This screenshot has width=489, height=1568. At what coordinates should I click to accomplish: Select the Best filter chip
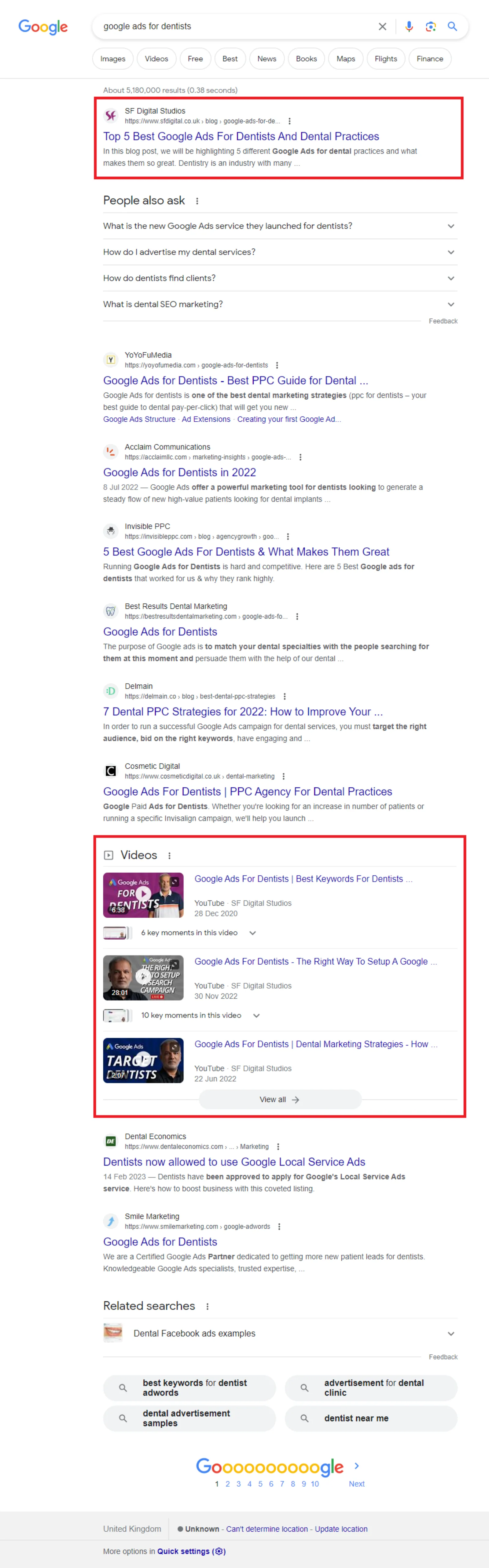point(230,59)
